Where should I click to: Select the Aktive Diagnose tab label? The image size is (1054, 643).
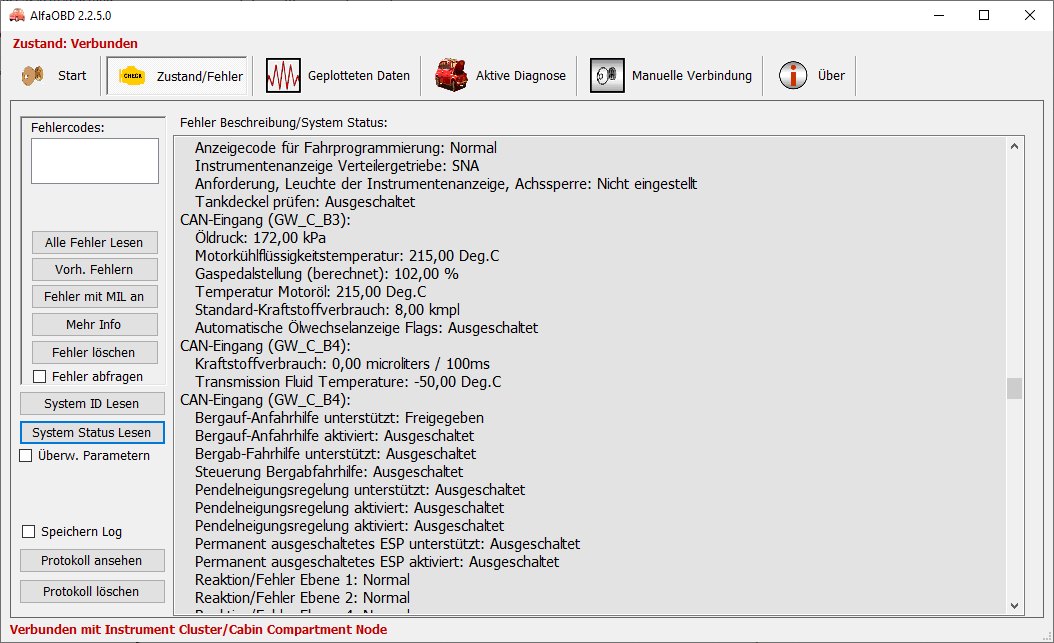click(520, 76)
